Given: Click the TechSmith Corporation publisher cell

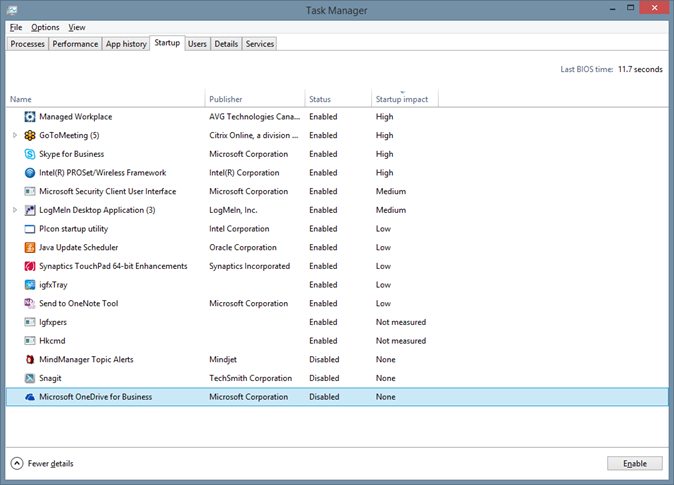Looking at the screenshot, I should click(x=251, y=378).
